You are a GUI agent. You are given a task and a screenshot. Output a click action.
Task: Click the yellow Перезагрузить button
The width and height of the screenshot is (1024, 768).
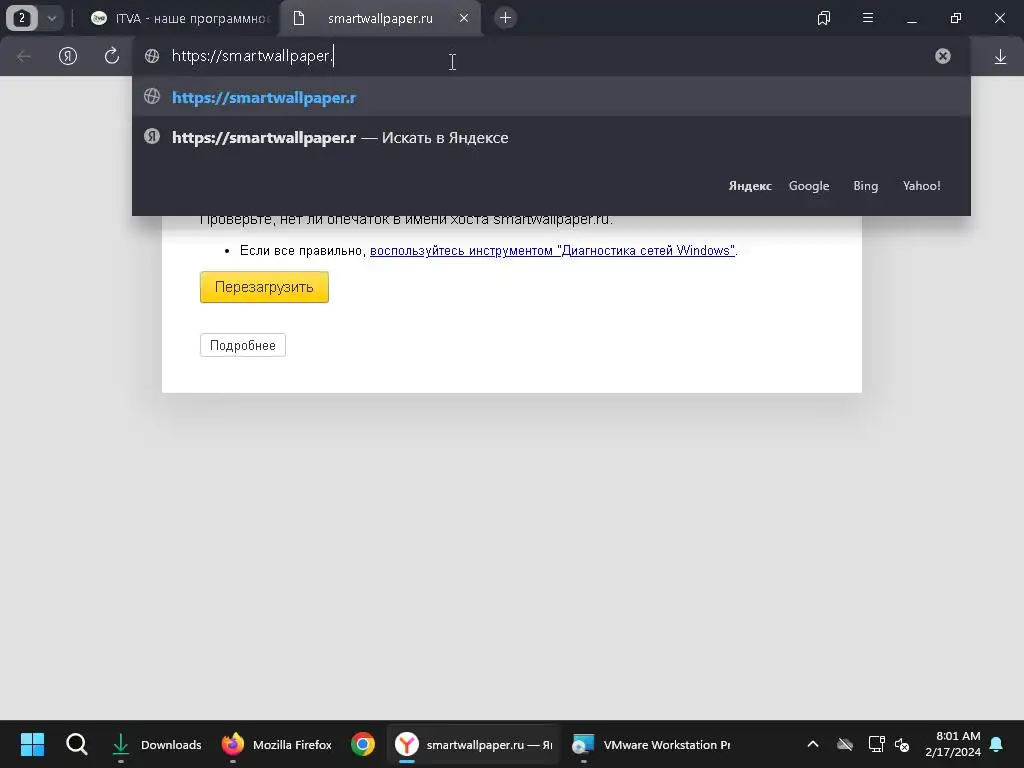tap(264, 287)
